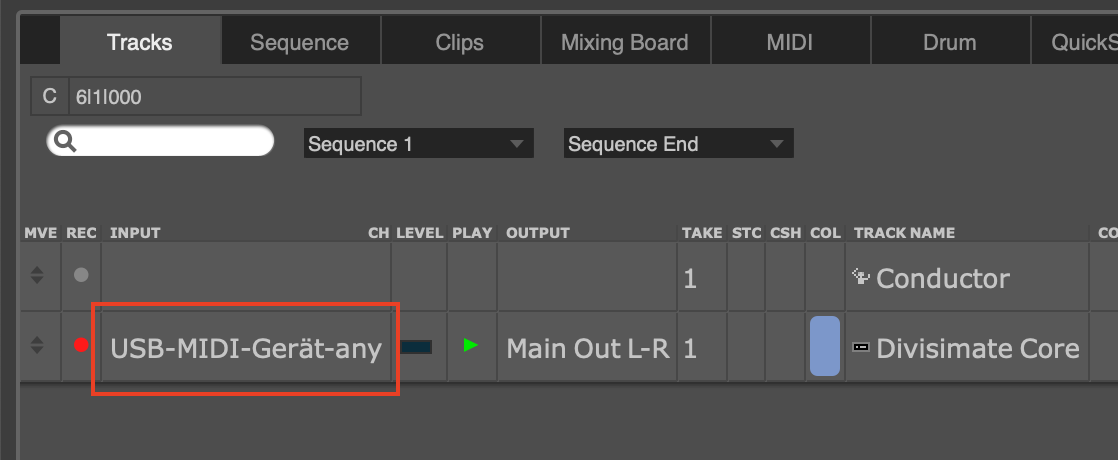
Task: Enable record on the Conductor track
Action: tap(81, 276)
